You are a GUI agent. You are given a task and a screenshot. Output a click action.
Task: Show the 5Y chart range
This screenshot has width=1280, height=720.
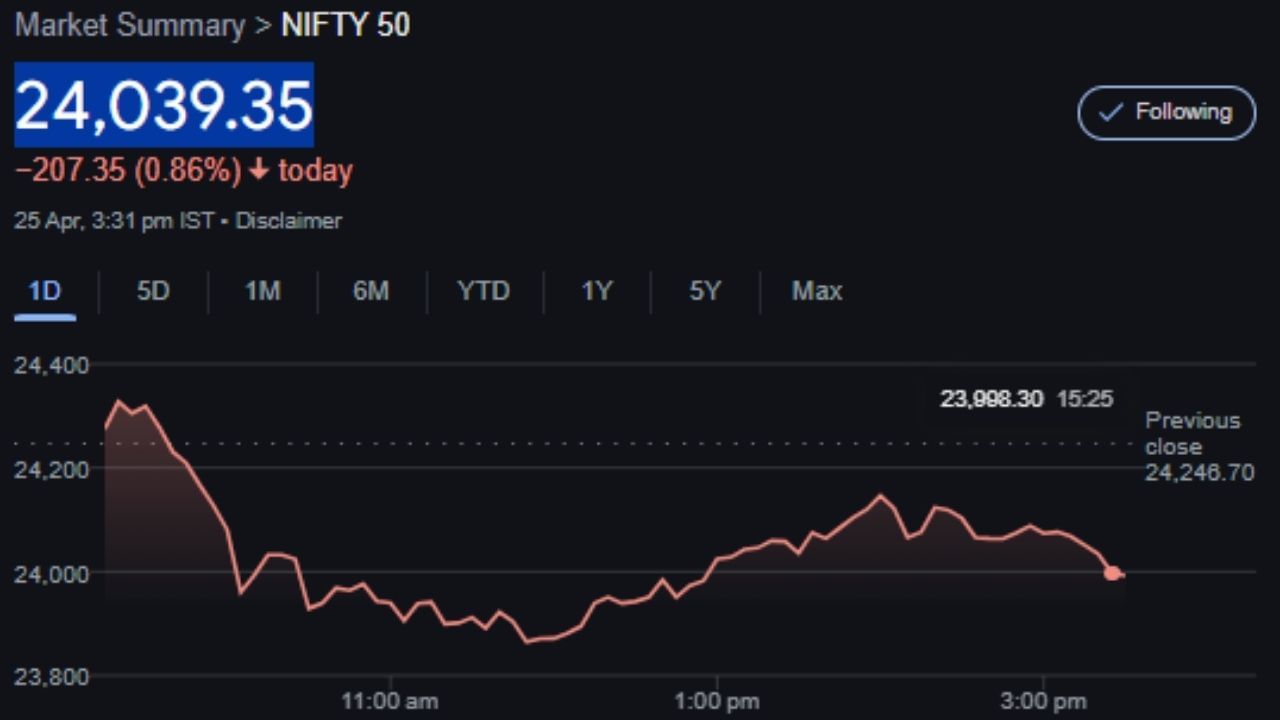(704, 292)
